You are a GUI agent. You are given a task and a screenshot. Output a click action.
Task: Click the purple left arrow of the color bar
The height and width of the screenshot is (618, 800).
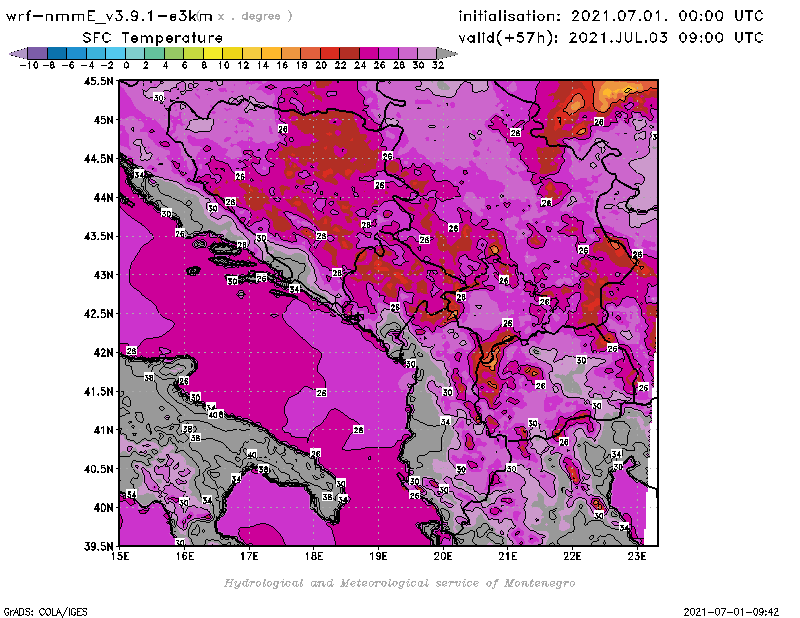pos(17,53)
